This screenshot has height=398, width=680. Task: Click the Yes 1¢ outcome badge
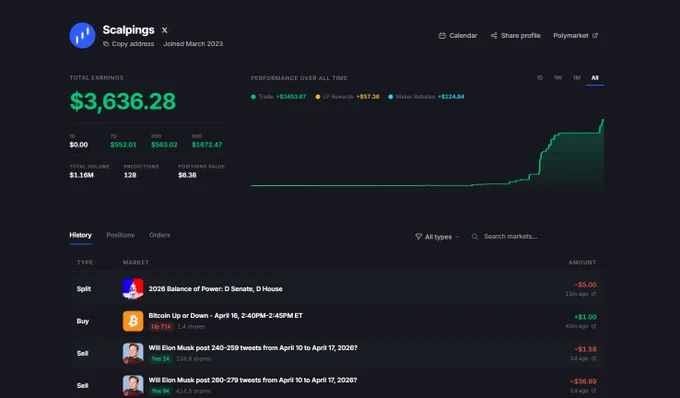pyautogui.click(x=160, y=359)
